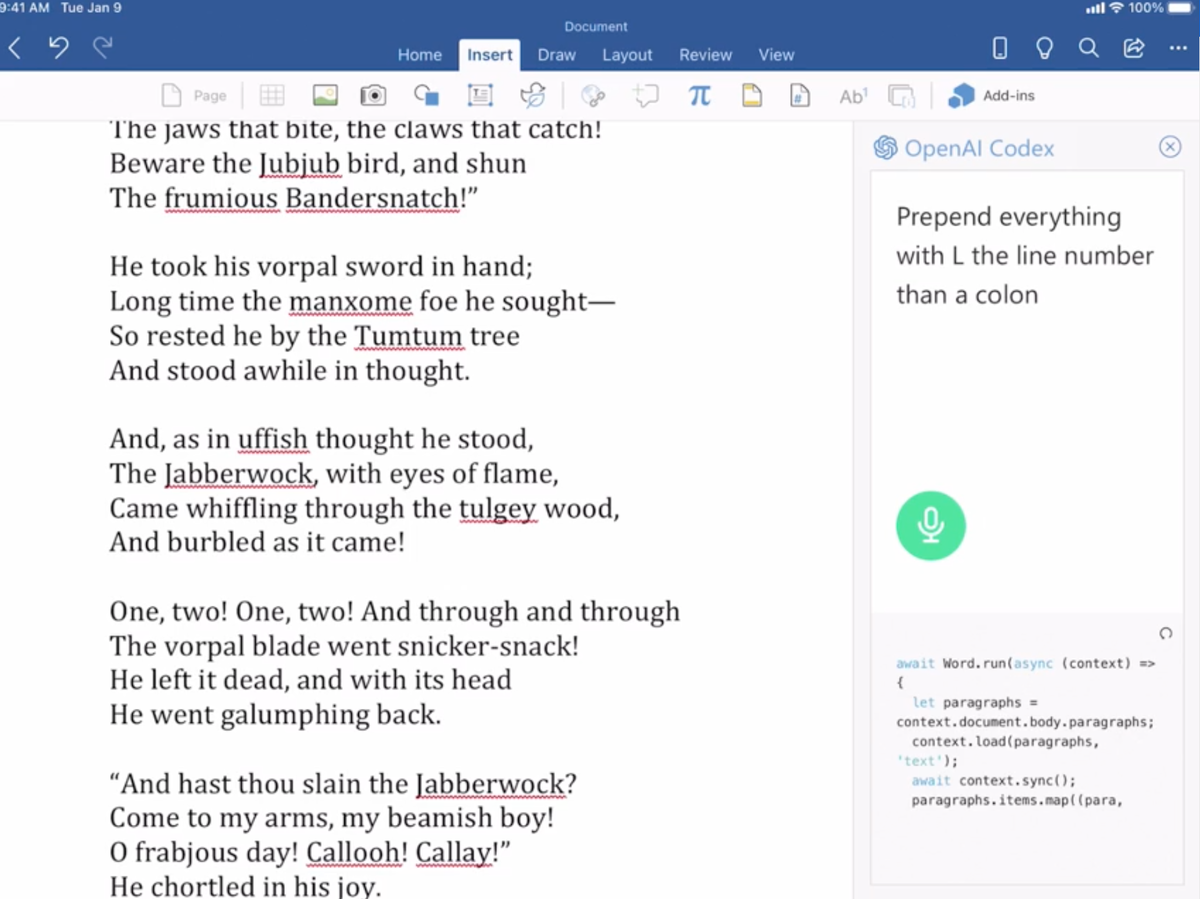
Task: Insert a footnote with the Ab1 icon
Action: [x=853, y=96]
